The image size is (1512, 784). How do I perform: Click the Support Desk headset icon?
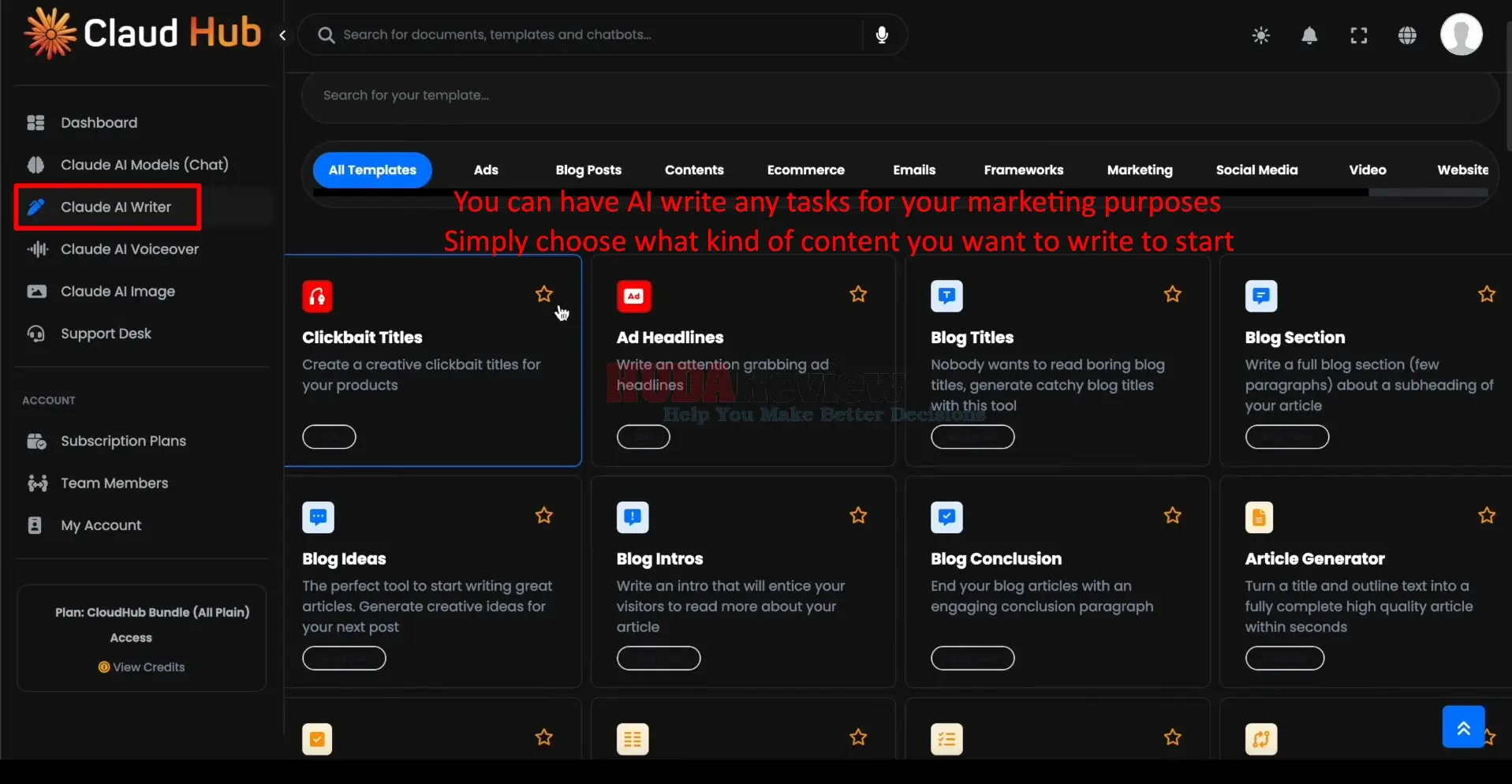point(36,334)
